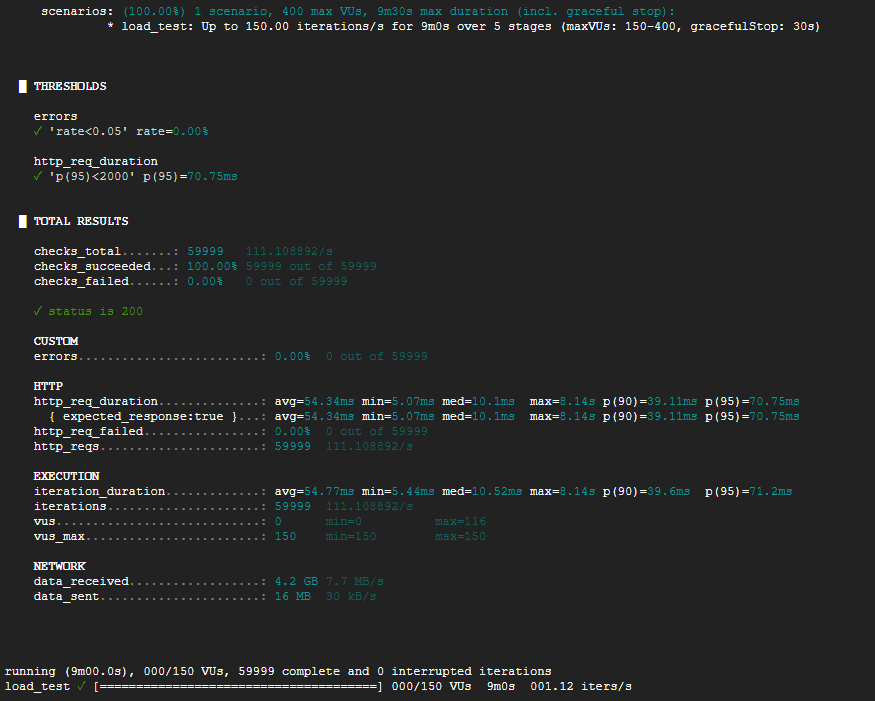Viewport: 875px width, 701px height.
Task: Select the THRESHOLDS section heading
Action: tap(70, 86)
